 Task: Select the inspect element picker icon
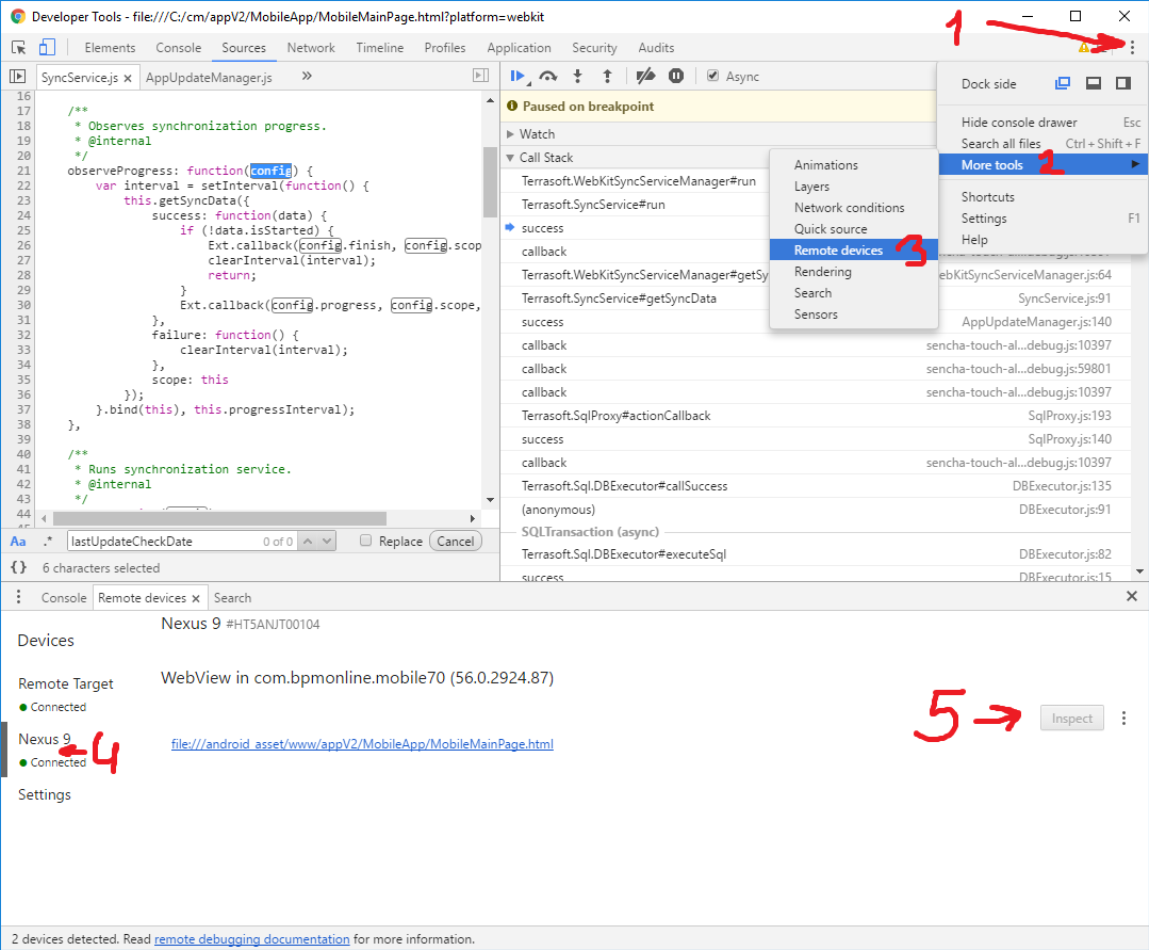coord(19,48)
